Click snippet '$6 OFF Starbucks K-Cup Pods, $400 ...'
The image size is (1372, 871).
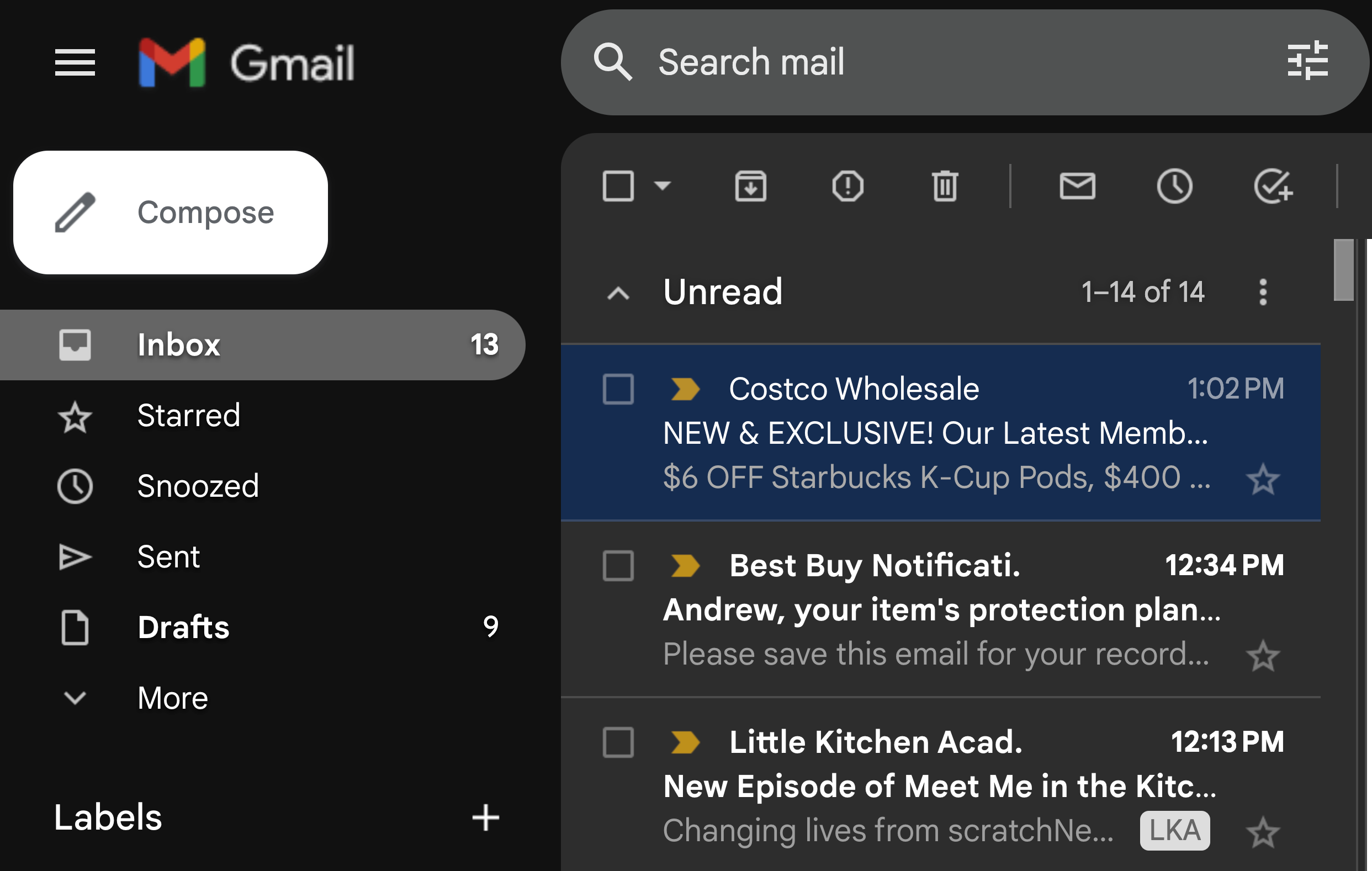[x=937, y=478]
